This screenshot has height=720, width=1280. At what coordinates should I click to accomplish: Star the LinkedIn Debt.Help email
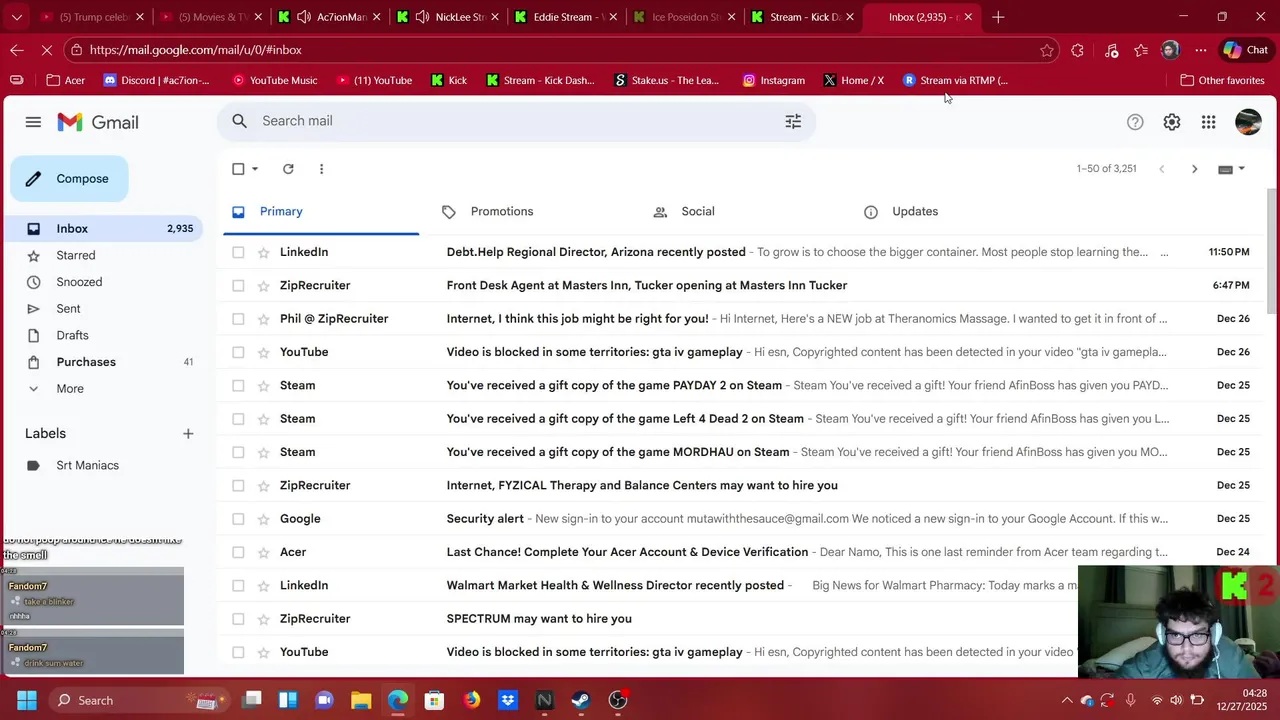pos(264,252)
